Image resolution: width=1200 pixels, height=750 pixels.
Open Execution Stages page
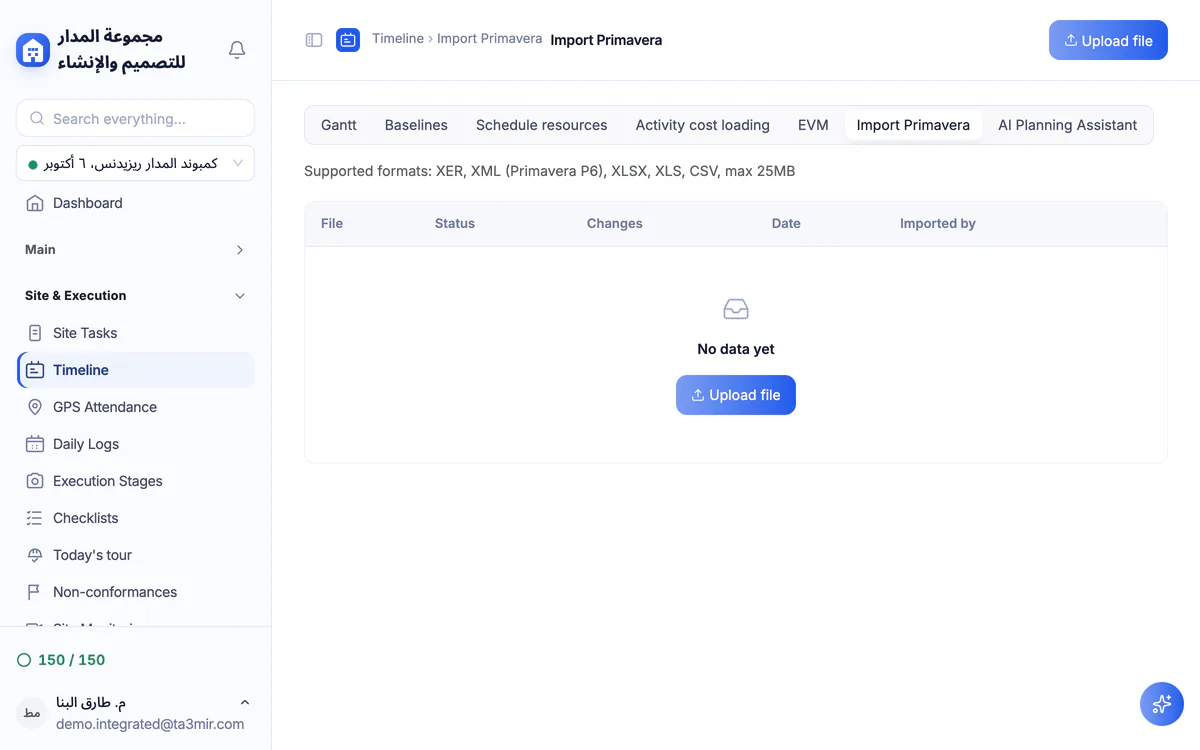click(135, 481)
